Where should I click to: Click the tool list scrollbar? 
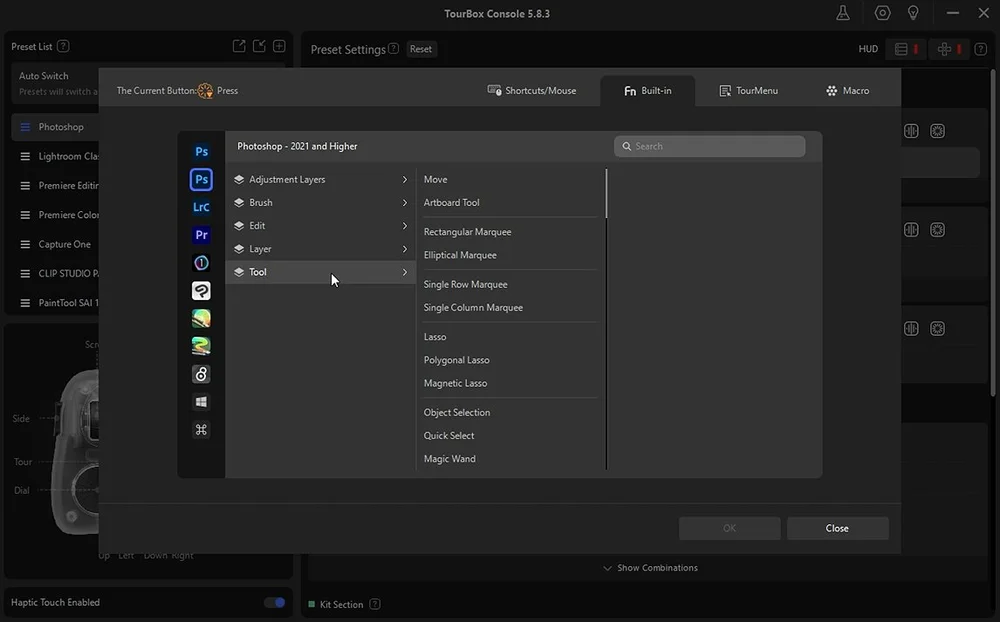coord(606,193)
